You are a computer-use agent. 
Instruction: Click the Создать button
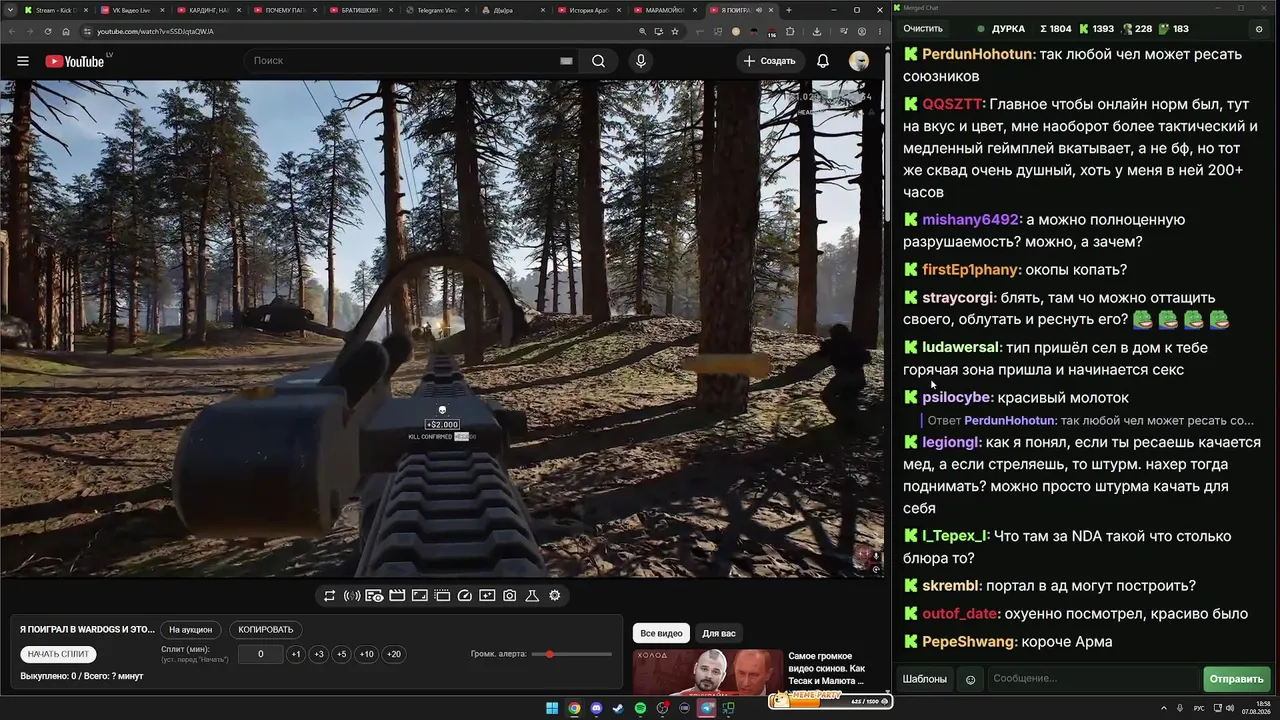point(769,61)
